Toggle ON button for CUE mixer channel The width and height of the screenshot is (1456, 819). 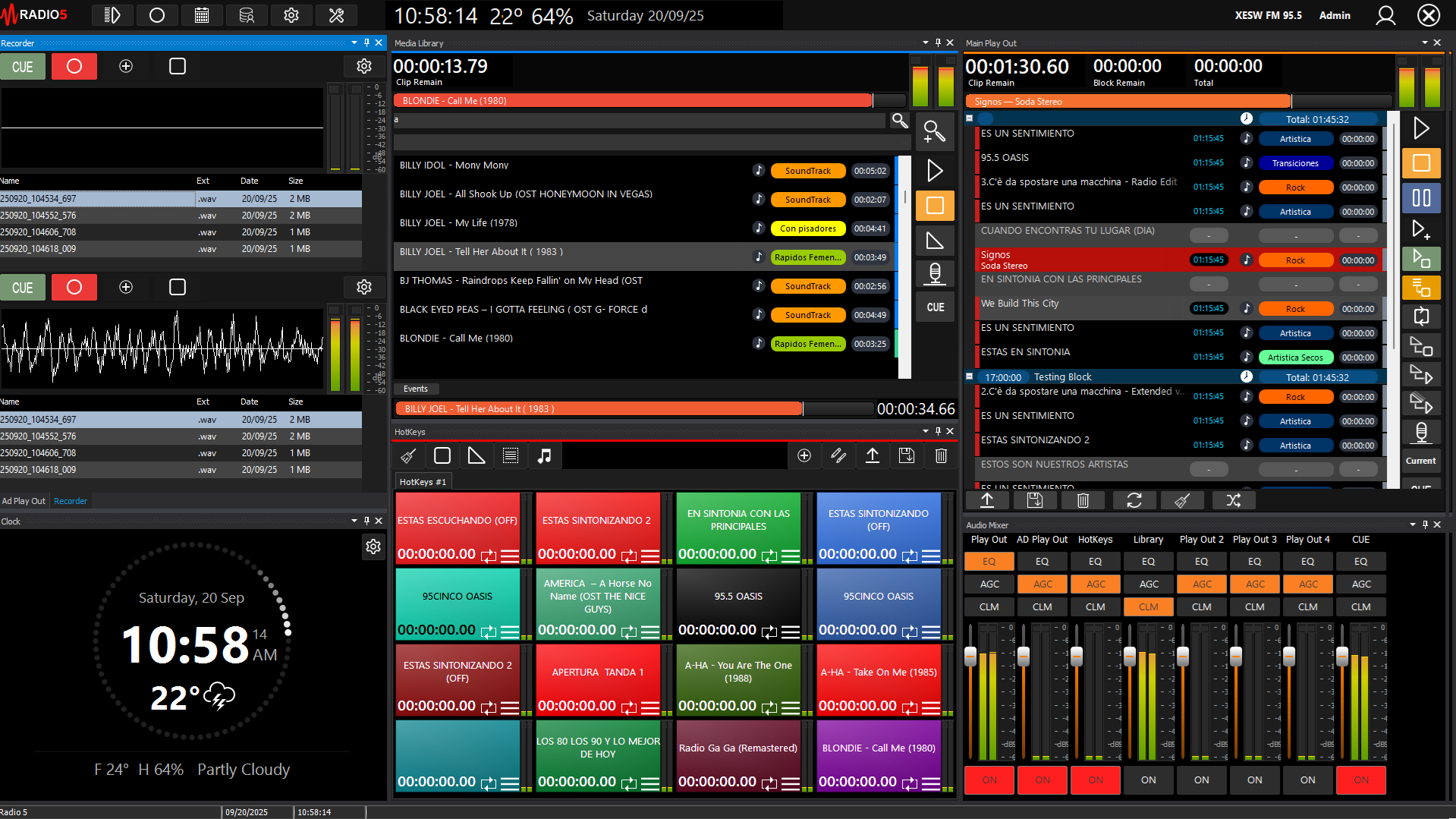click(x=1360, y=780)
